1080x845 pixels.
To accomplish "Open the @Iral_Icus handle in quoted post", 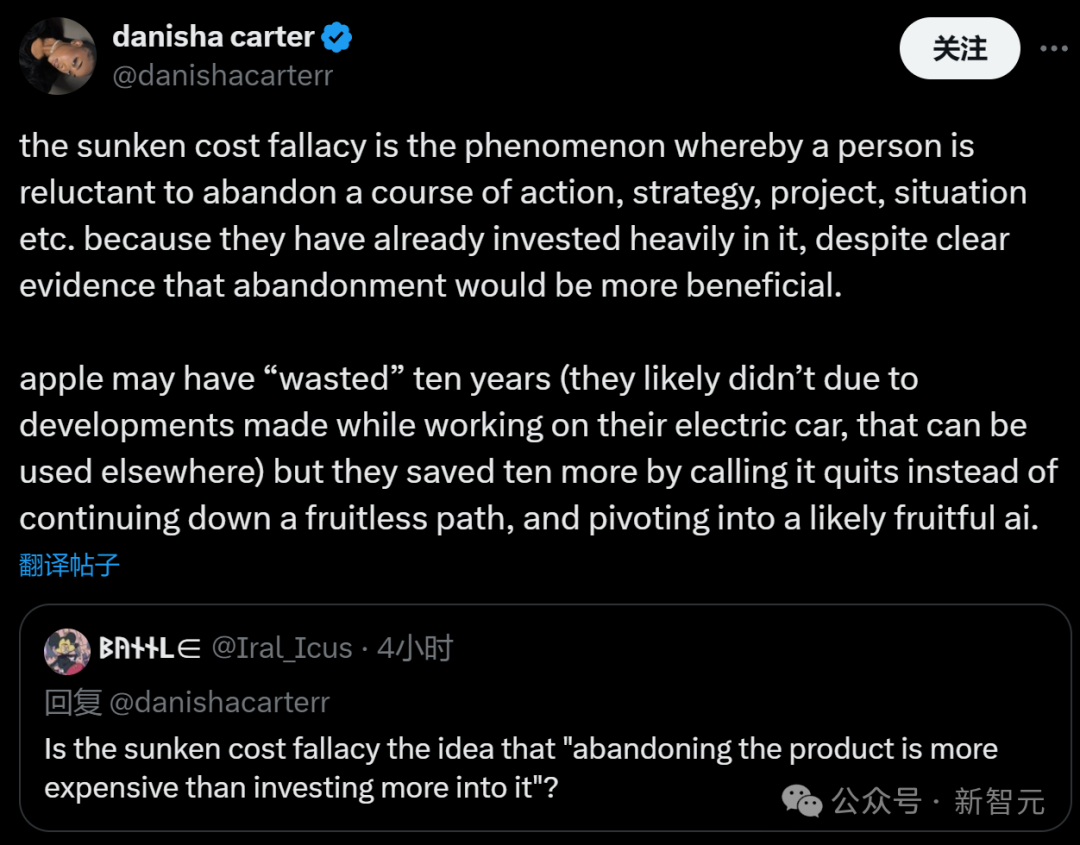I will pos(282,649).
